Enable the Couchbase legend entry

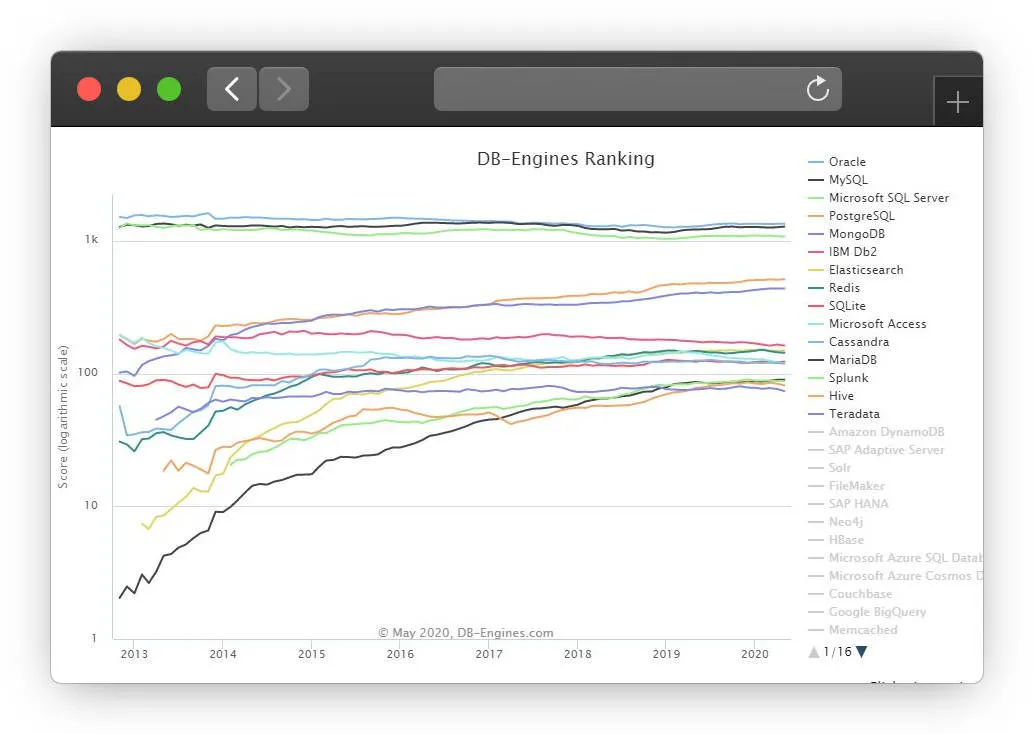(x=850, y=594)
